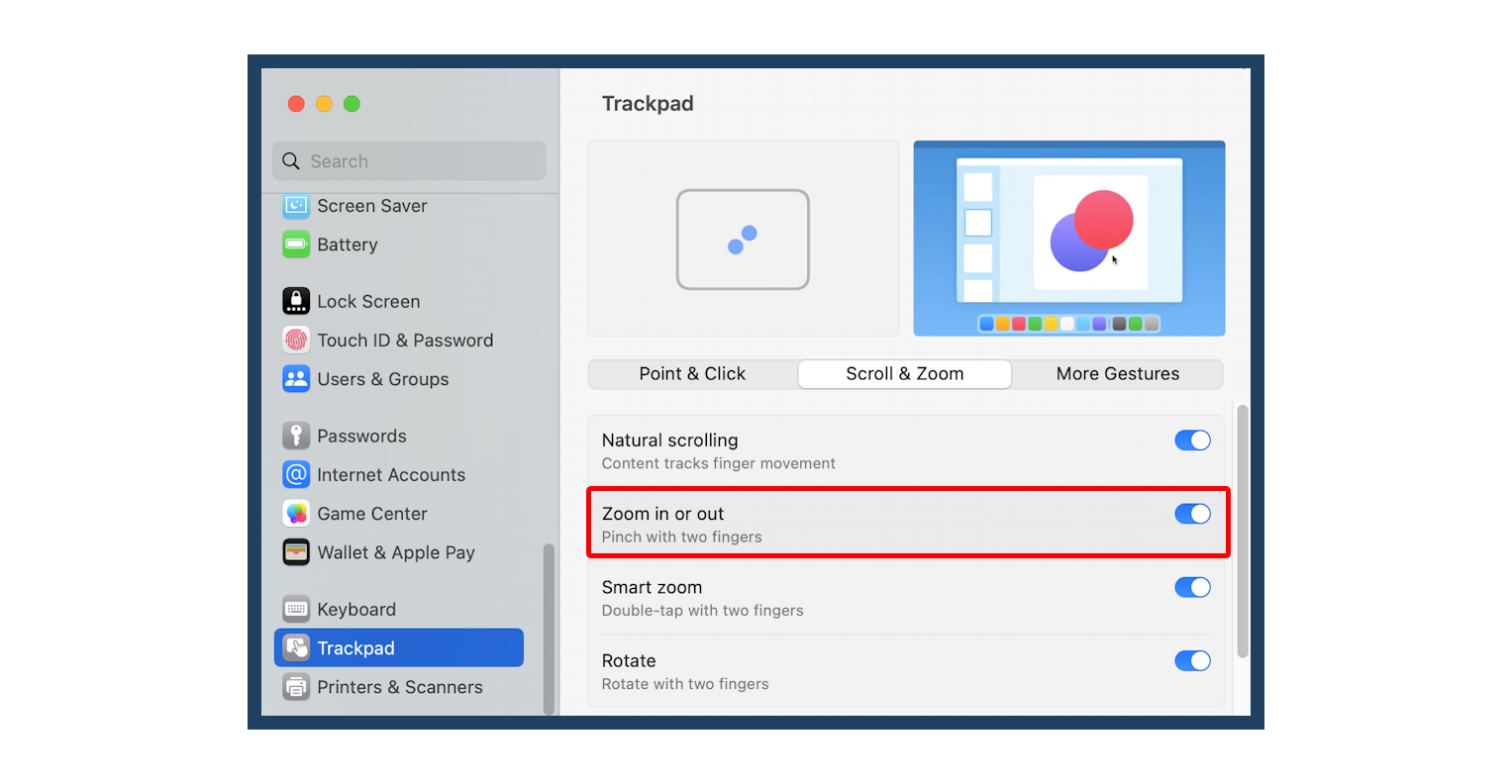Toggle off the Rotate gesture
The image size is (1512, 784).
(1192, 660)
